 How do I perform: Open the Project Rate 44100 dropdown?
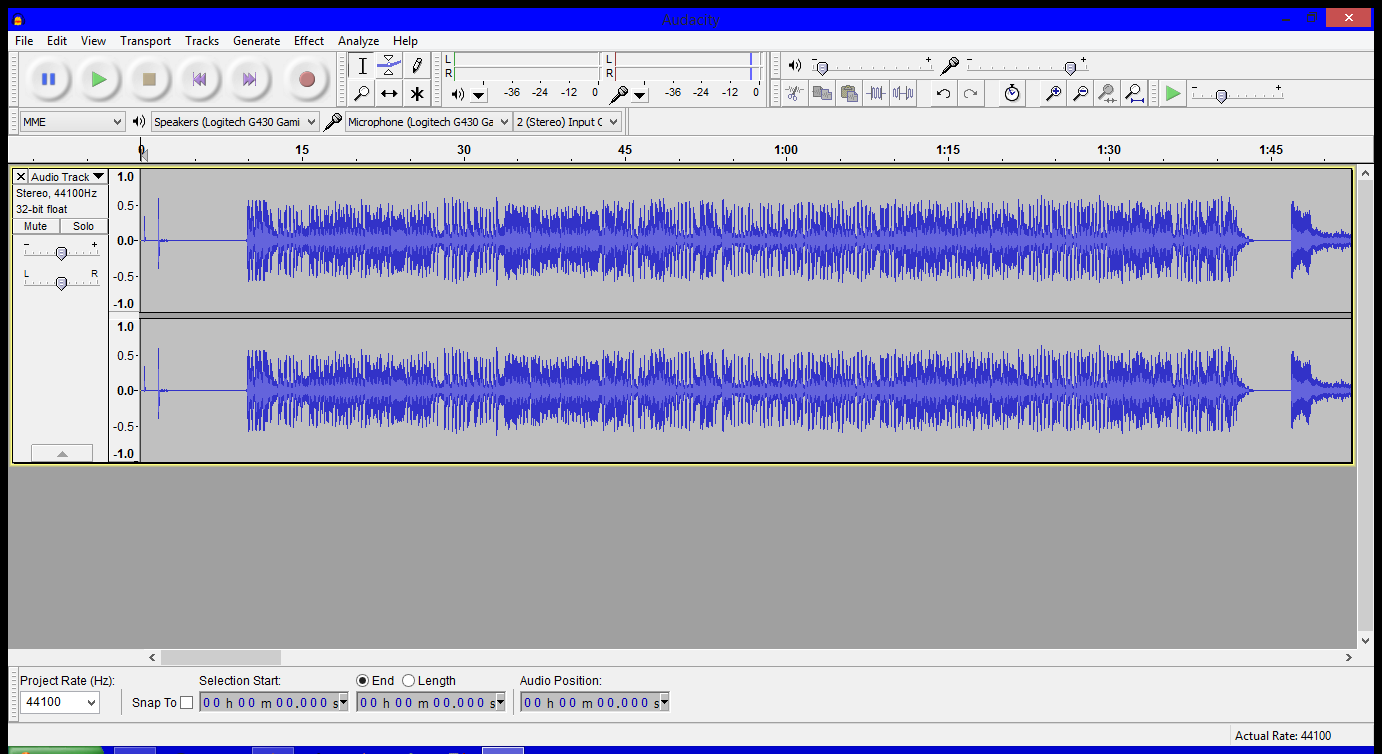(60, 702)
